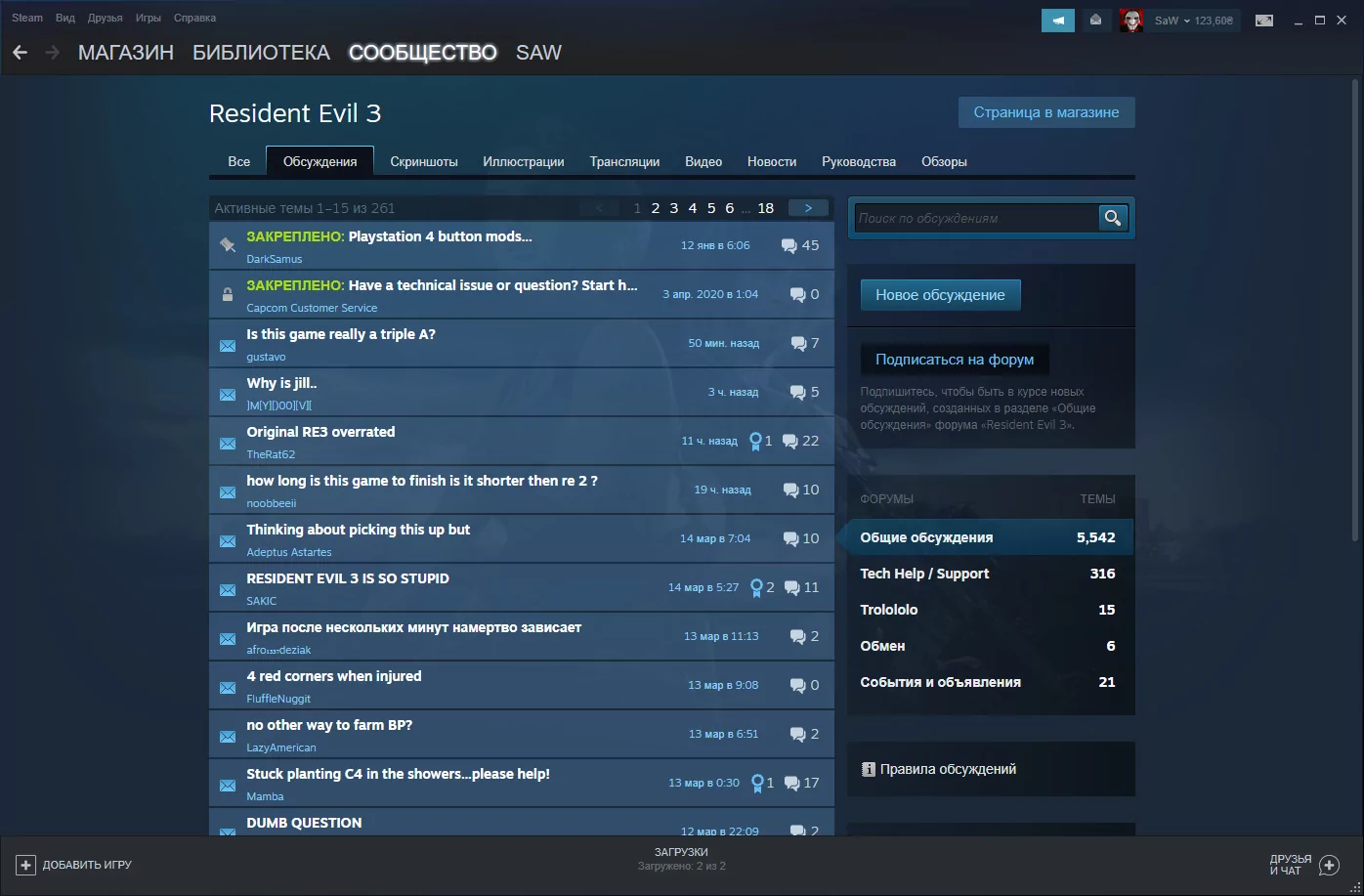Click the plus icon to add a game
This screenshot has width=1364, height=896.
click(26, 865)
